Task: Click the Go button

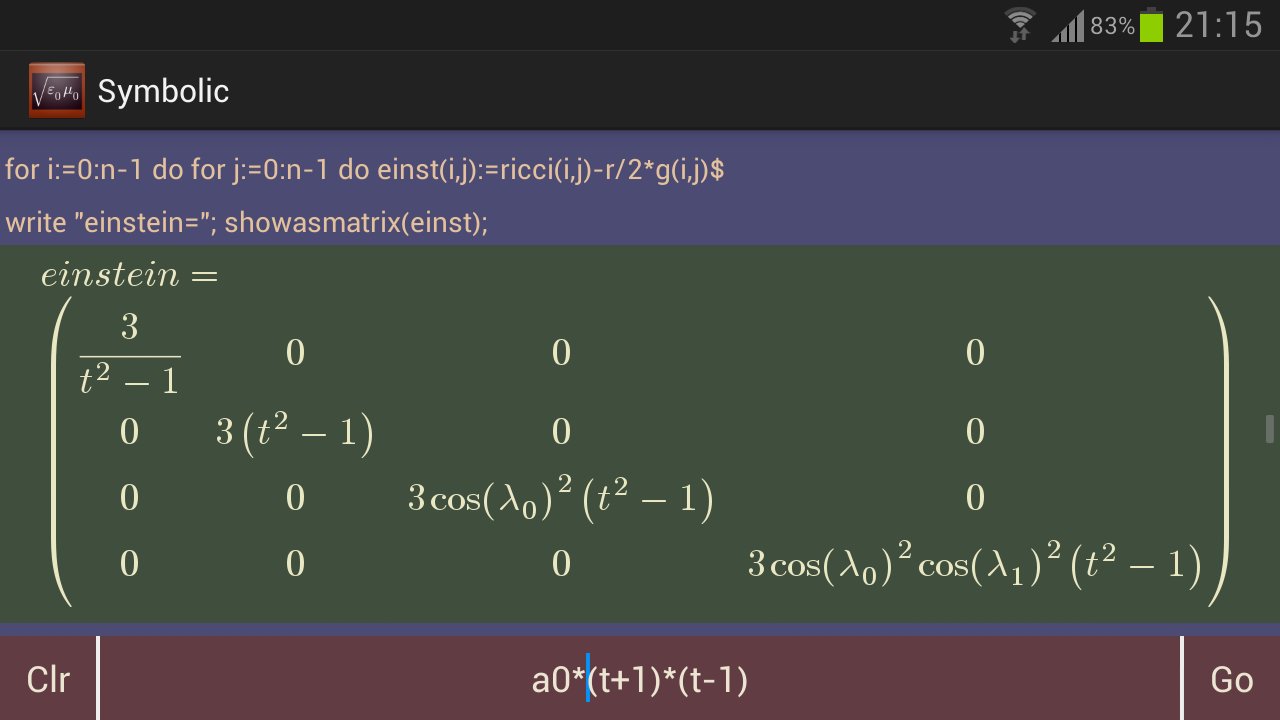Action: point(1232,679)
